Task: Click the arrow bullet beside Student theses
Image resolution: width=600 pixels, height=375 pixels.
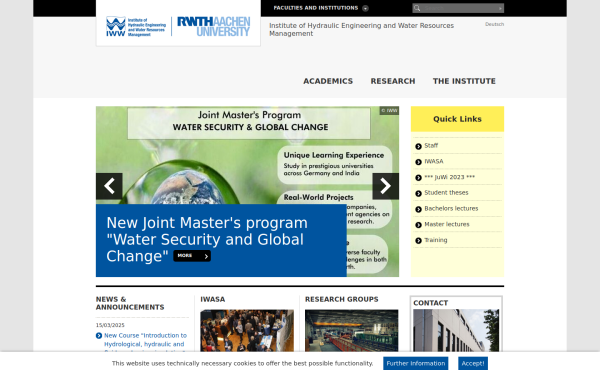Action: click(x=418, y=193)
